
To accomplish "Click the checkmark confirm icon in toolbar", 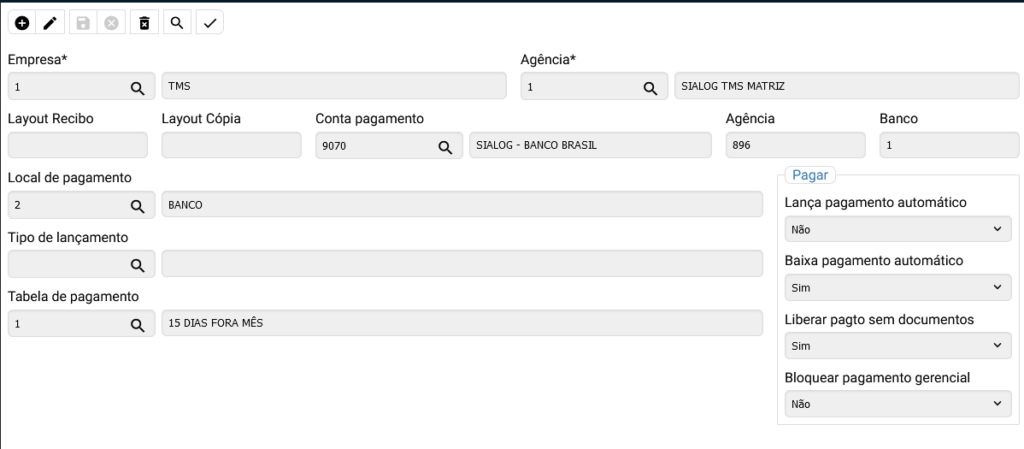I will tap(209, 23).
